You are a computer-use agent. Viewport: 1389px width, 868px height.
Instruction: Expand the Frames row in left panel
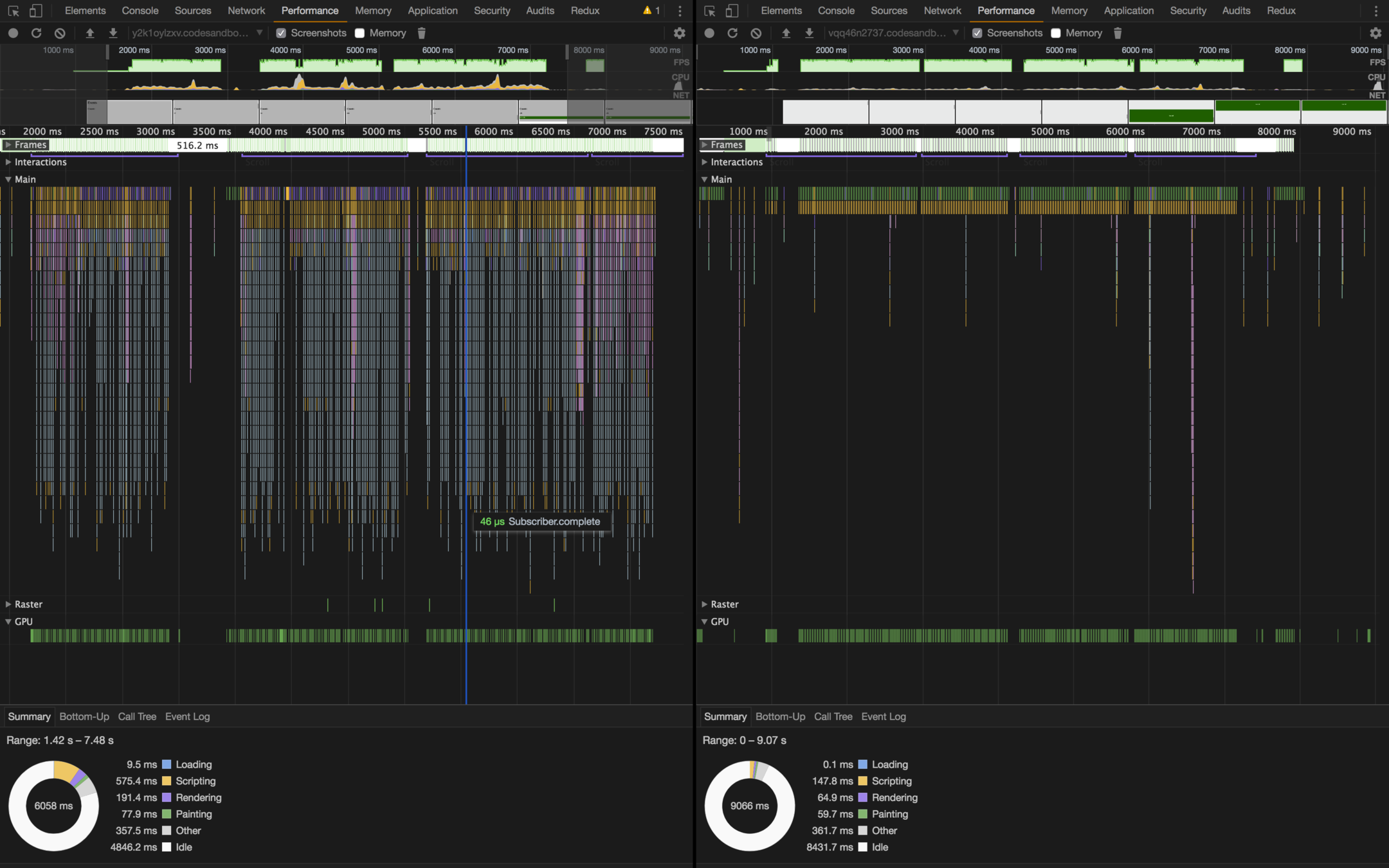[x=8, y=145]
